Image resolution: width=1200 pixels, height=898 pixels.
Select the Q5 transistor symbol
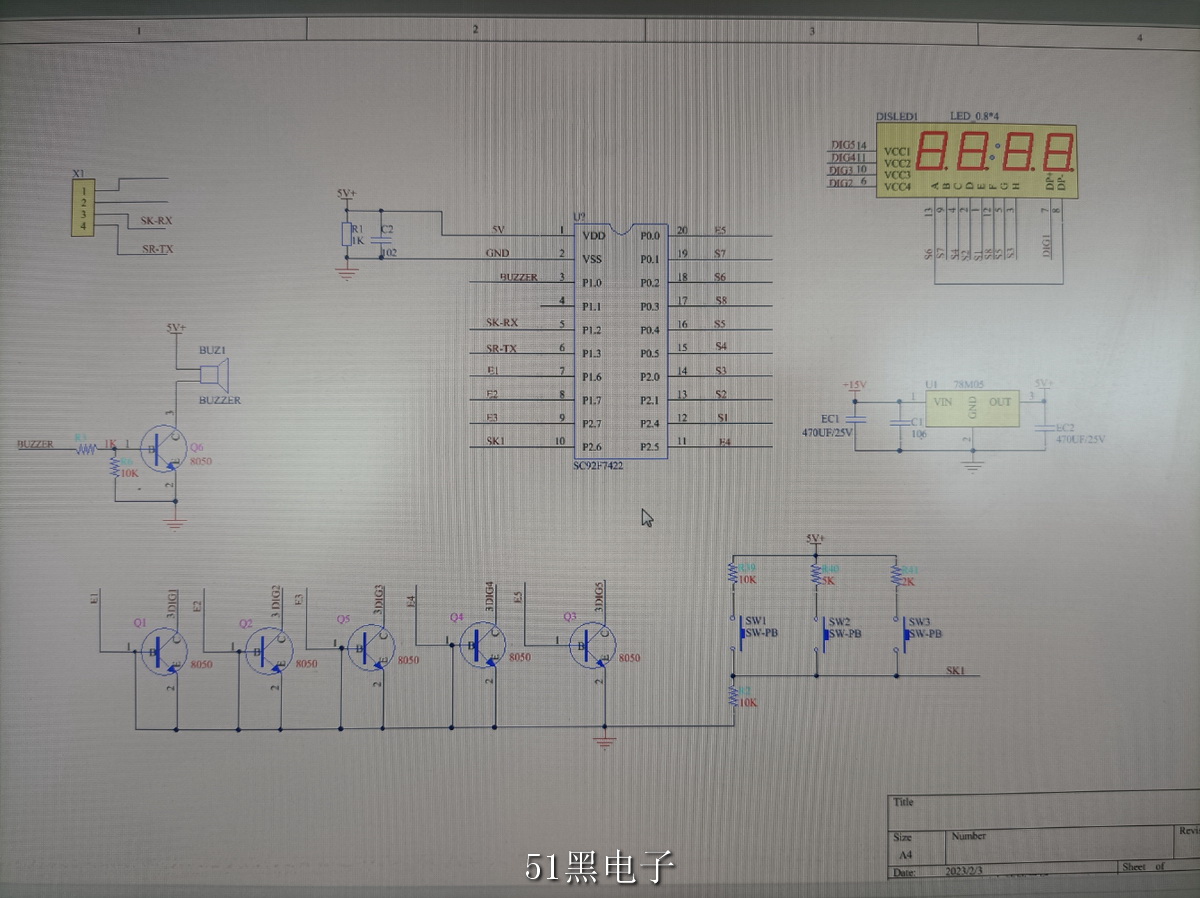(371, 648)
